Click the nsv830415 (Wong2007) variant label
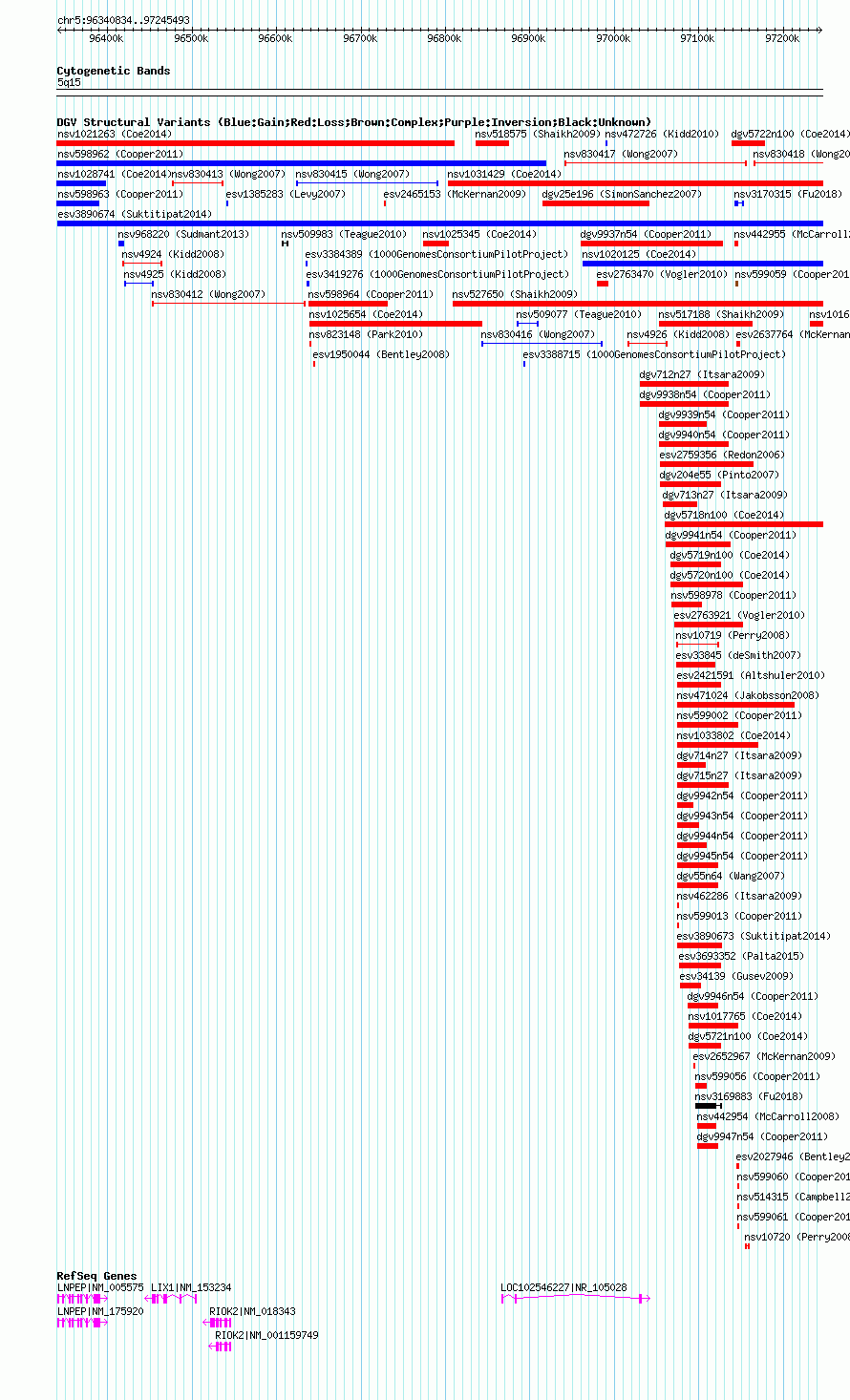850x1400 pixels. click(352, 175)
